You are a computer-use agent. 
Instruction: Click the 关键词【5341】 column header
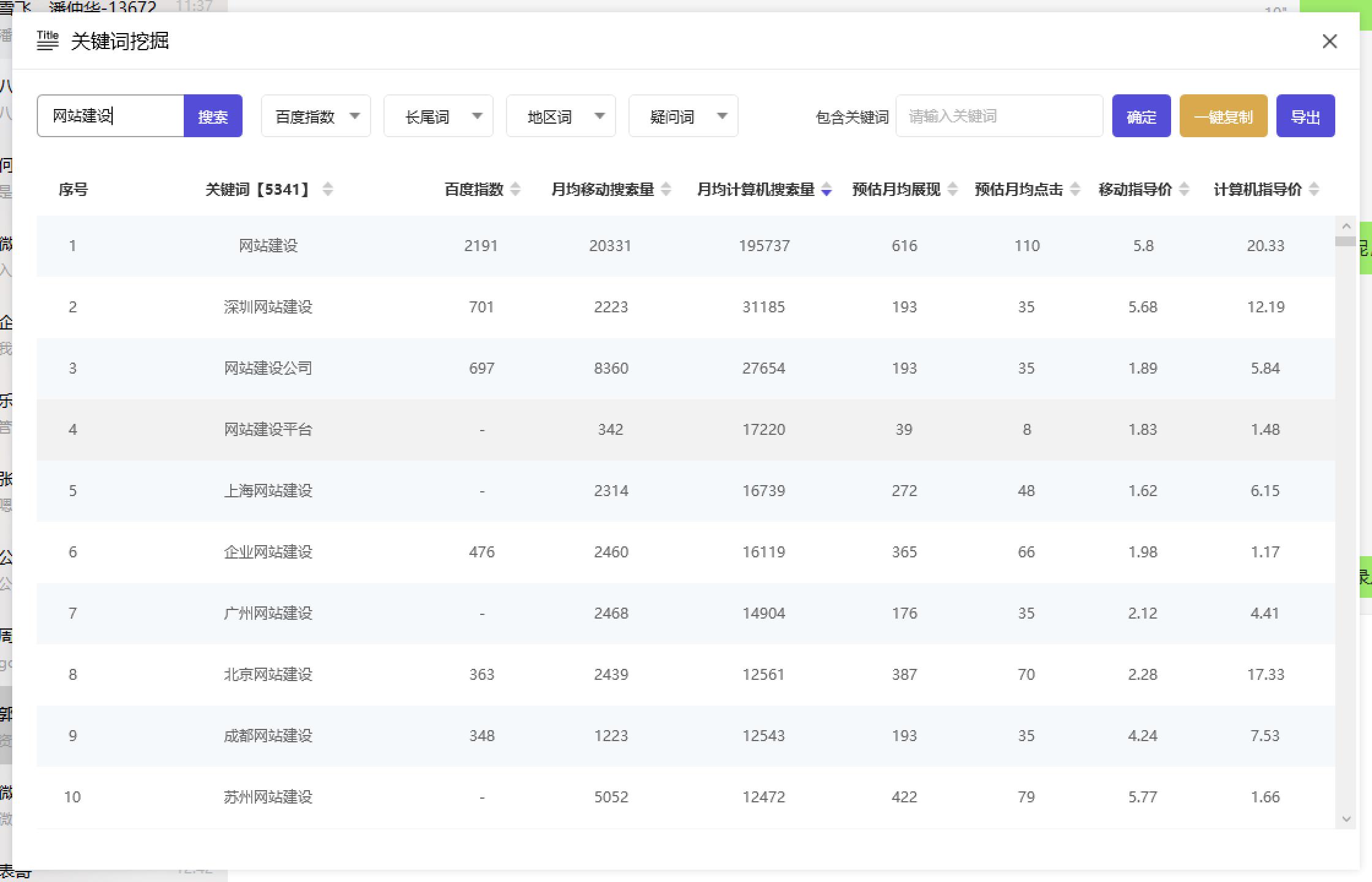point(258,189)
